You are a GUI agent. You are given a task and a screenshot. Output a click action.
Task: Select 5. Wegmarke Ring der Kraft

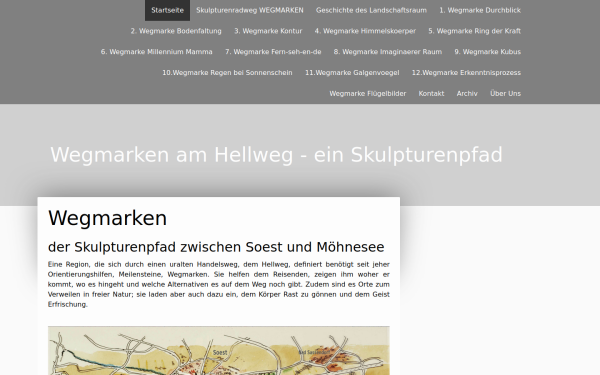click(474, 31)
